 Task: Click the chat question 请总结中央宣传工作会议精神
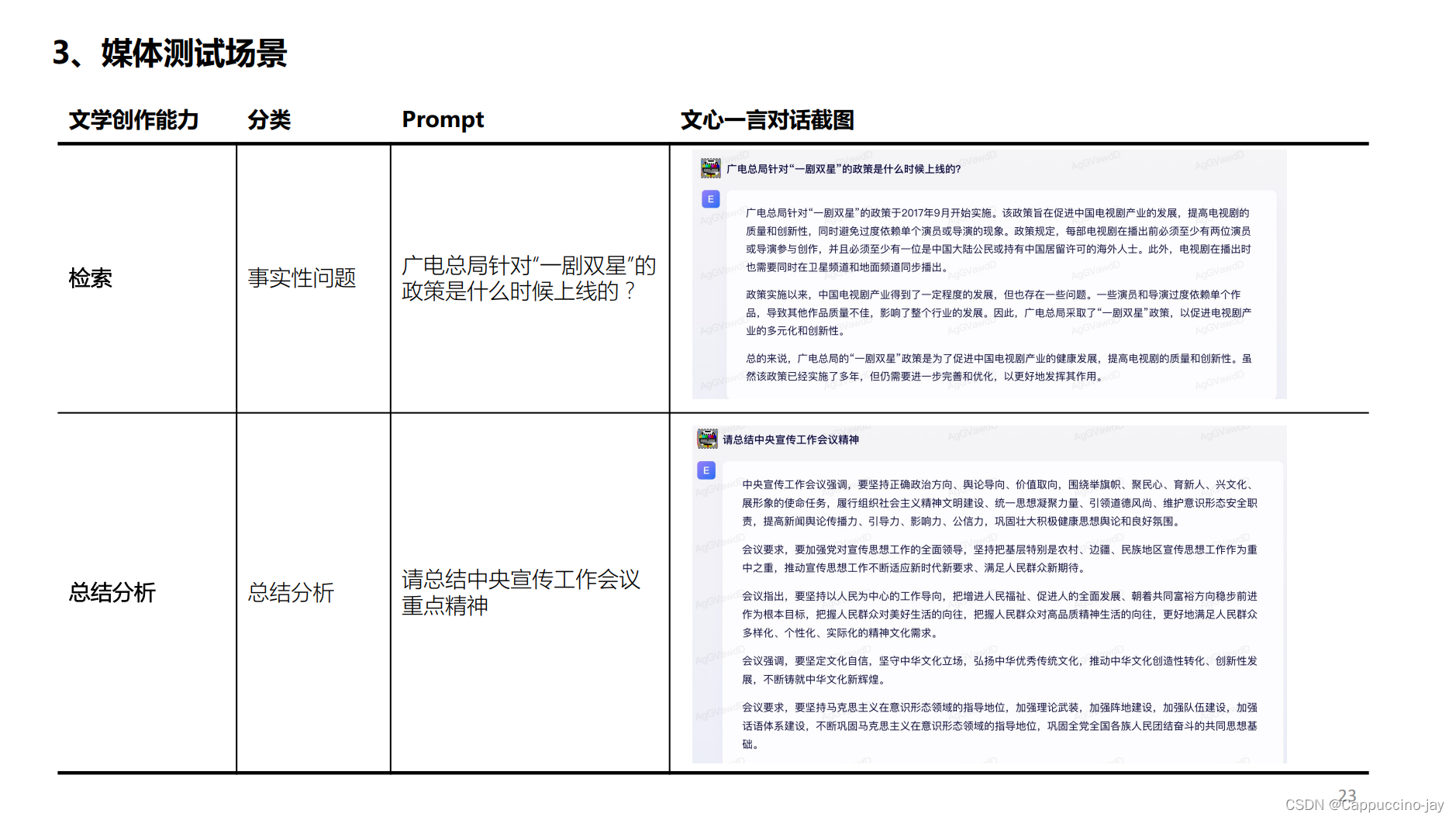click(791, 439)
